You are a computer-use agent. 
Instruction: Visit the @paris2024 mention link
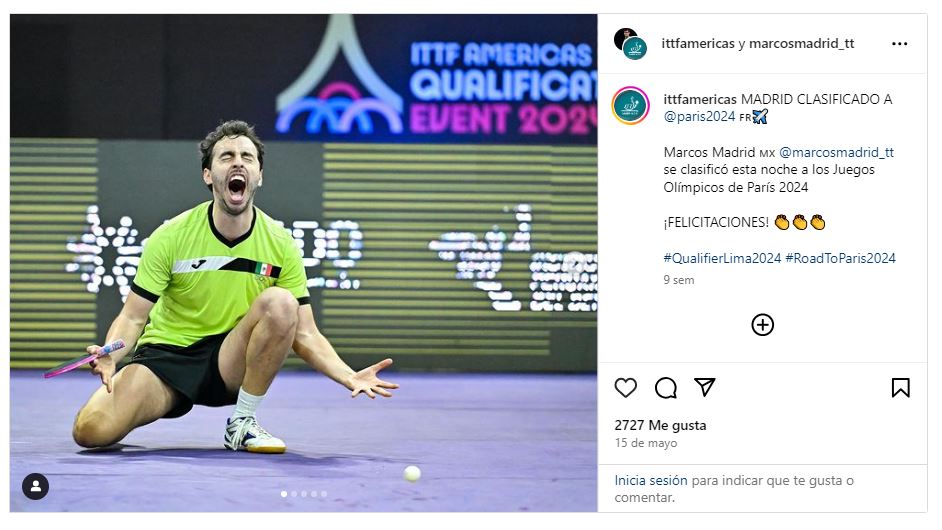pyautogui.click(x=699, y=117)
